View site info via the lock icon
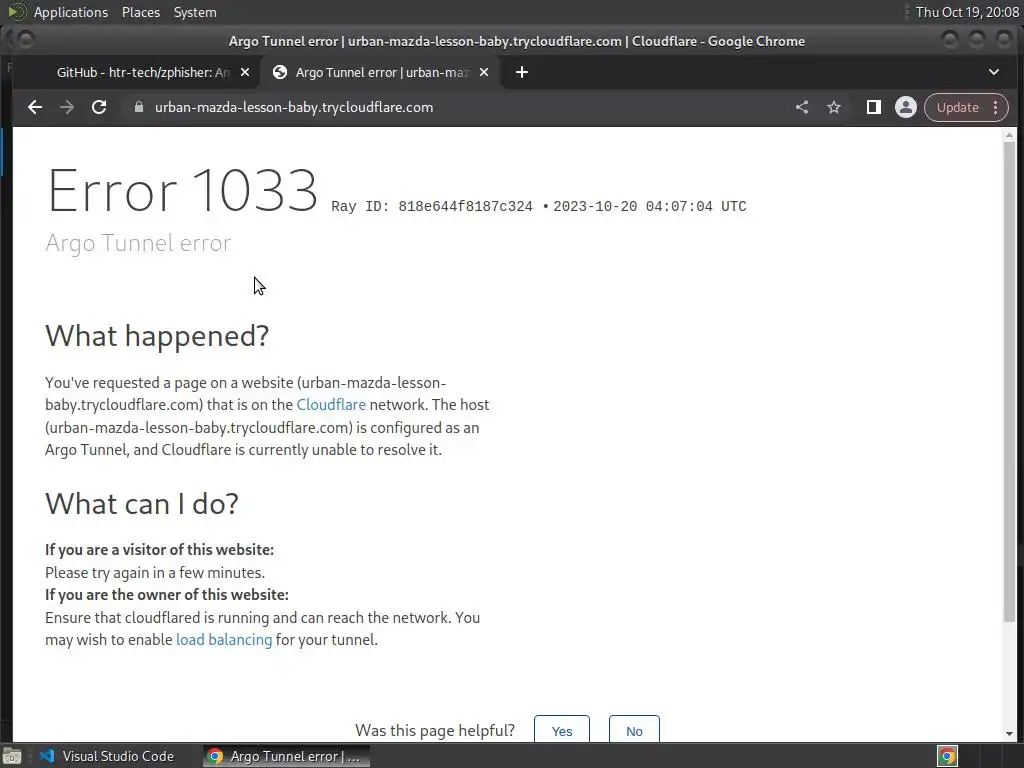The image size is (1024, 768). 138,107
